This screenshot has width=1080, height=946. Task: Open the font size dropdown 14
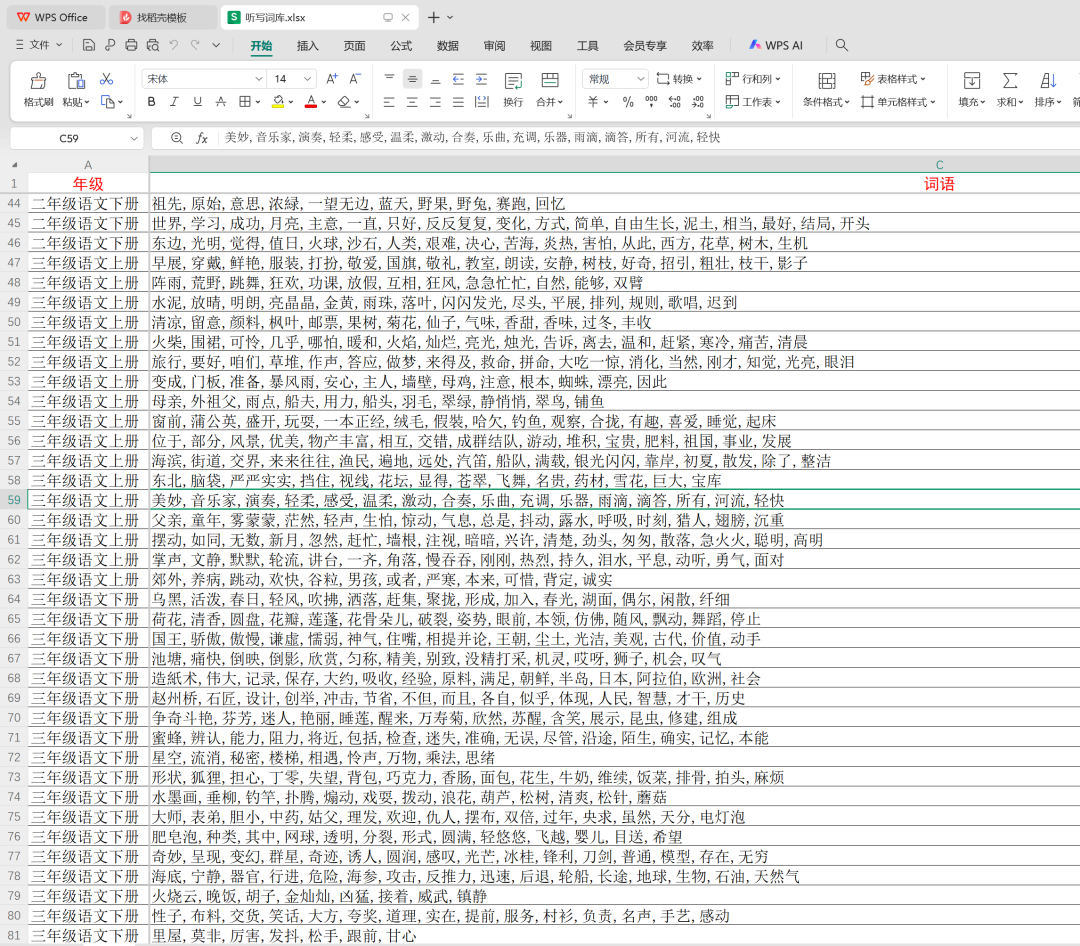coord(307,79)
